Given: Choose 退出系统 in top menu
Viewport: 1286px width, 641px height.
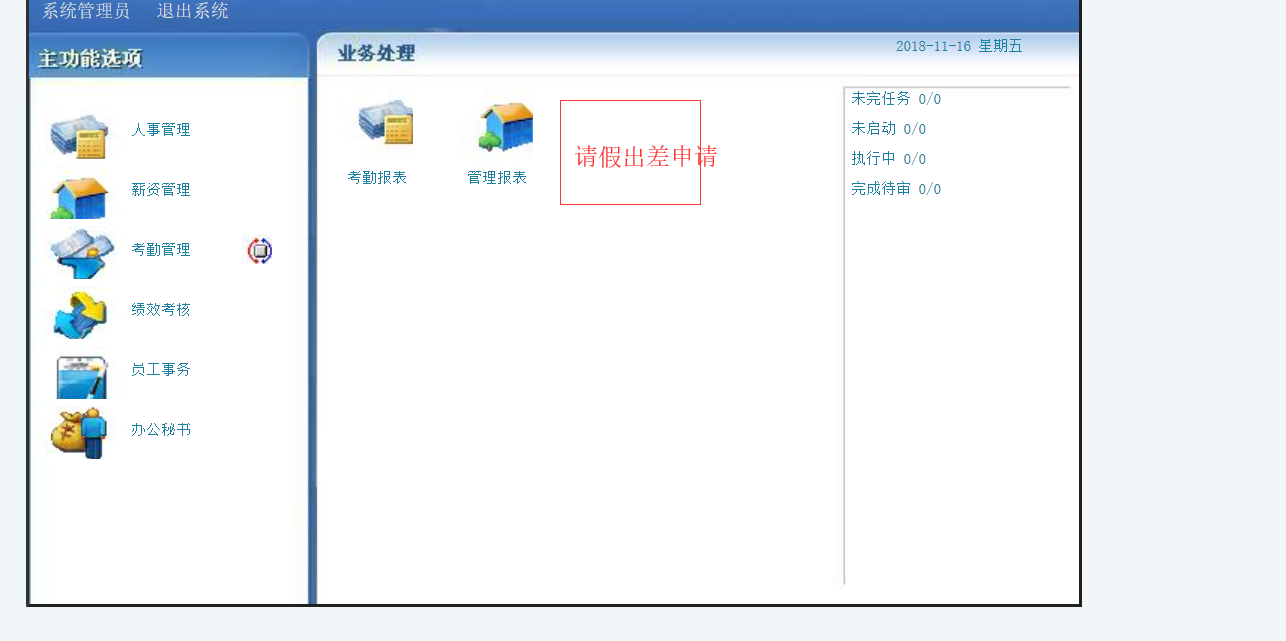Looking at the screenshot, I should tap(193, 11).
